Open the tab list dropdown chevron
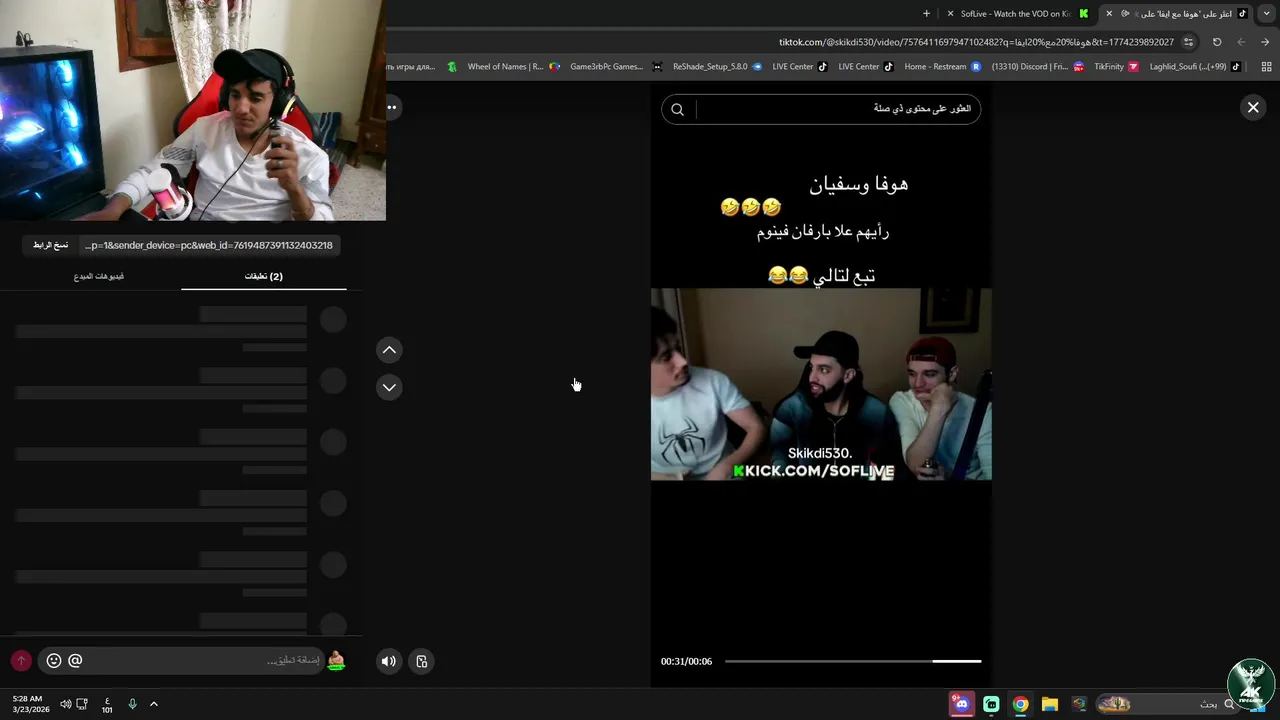1280x720 pixels. point(1265,14)
